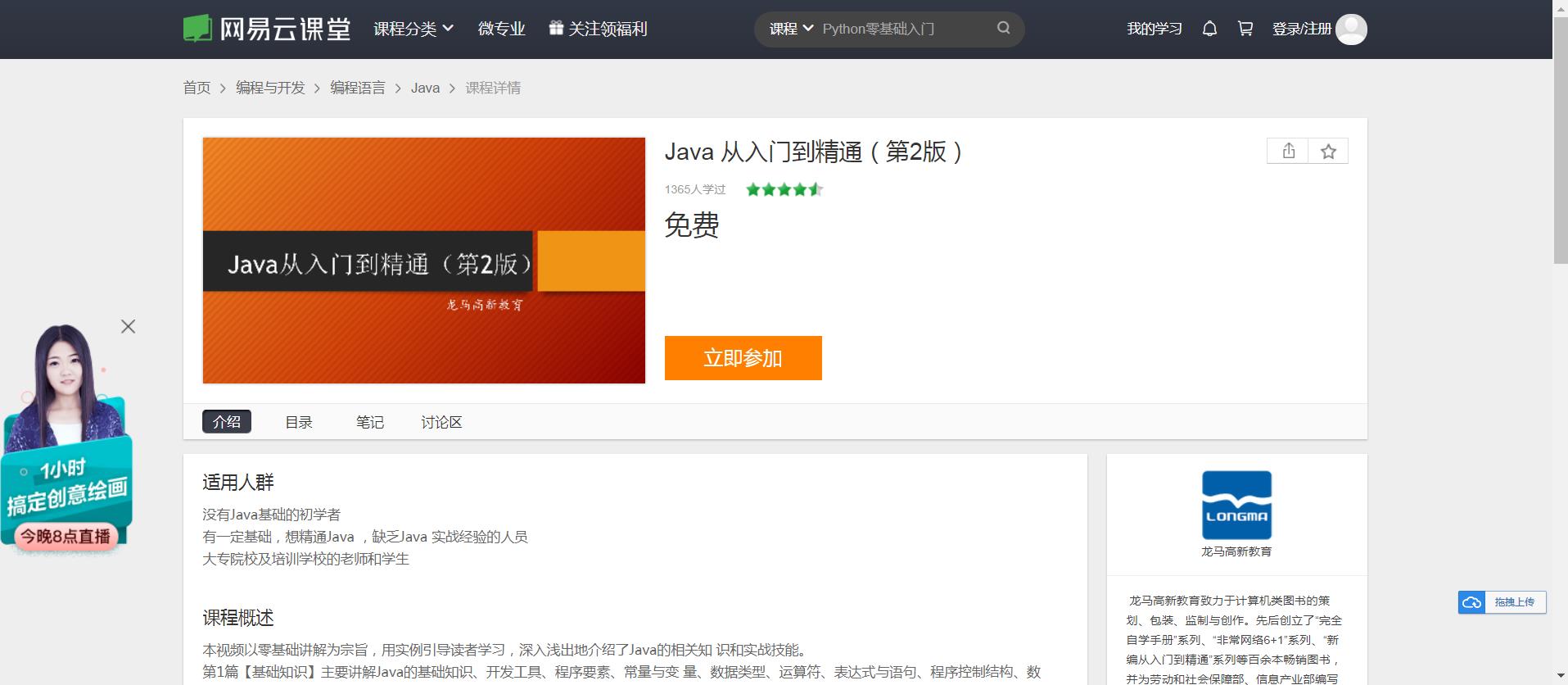
Task: Click the gift icon beside 关注领福利
Action: pos(556,28)
